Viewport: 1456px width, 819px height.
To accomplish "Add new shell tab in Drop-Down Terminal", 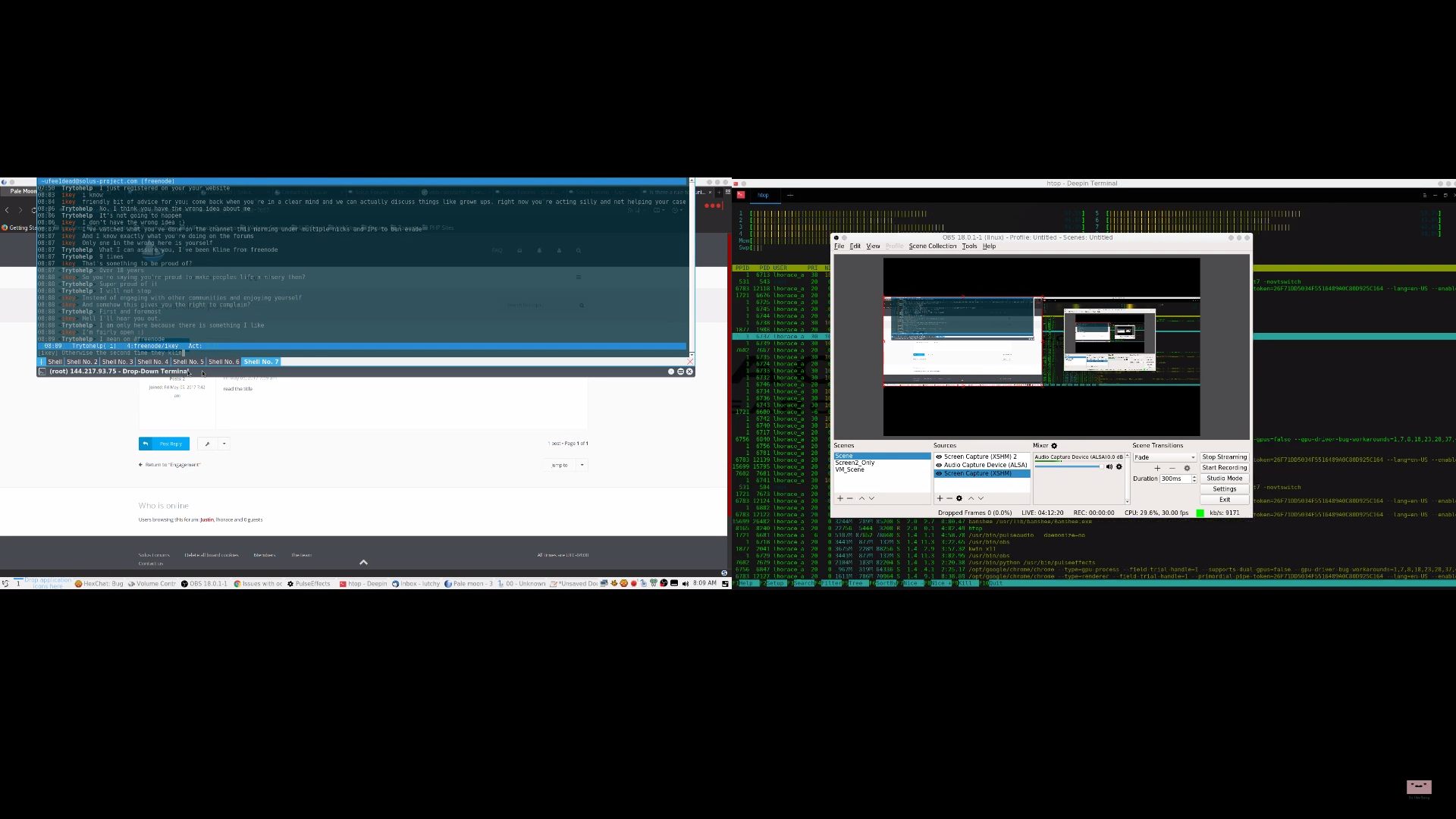I will (42, 362).
